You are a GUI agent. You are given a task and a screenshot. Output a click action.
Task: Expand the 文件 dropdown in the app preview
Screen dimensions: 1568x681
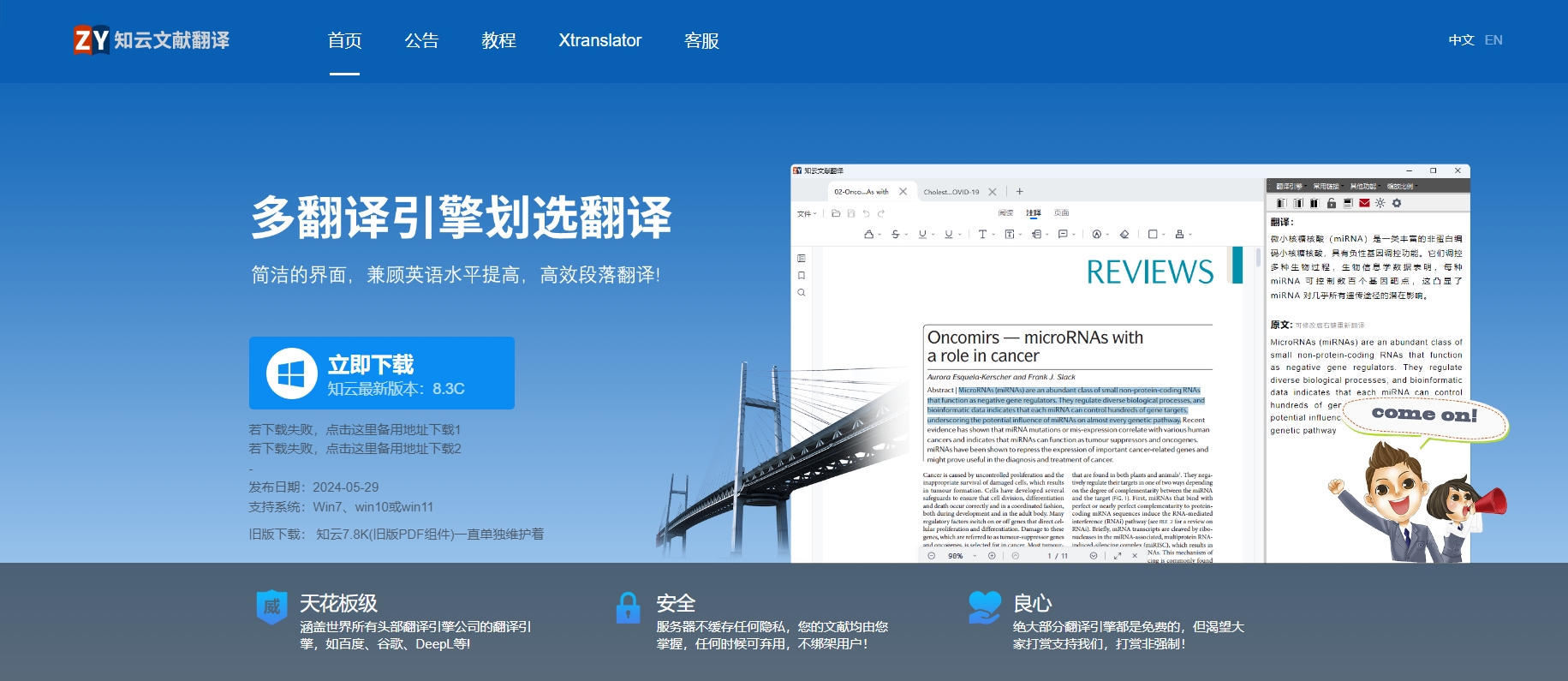point(806,213)
